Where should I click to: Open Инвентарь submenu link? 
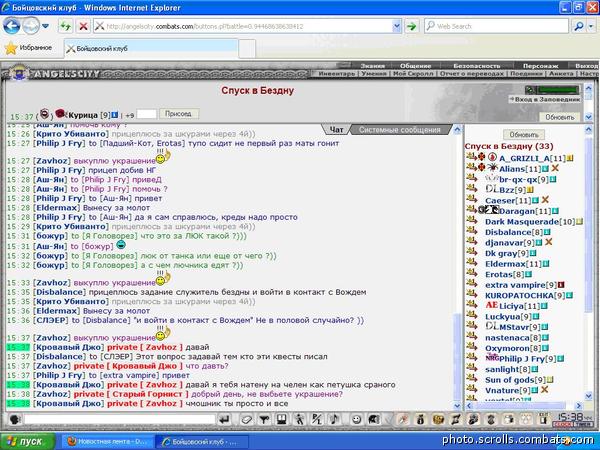pos(337,73)
